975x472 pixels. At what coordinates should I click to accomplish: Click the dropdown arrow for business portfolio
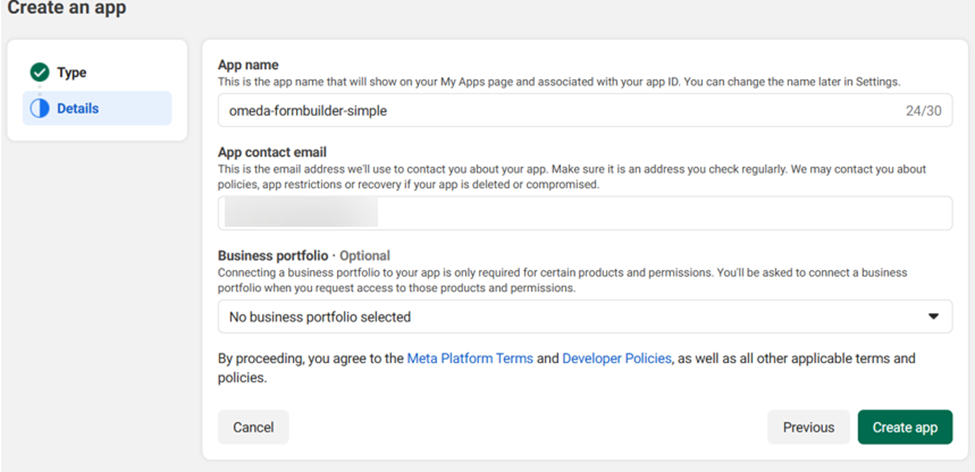[x=933, y=317]
